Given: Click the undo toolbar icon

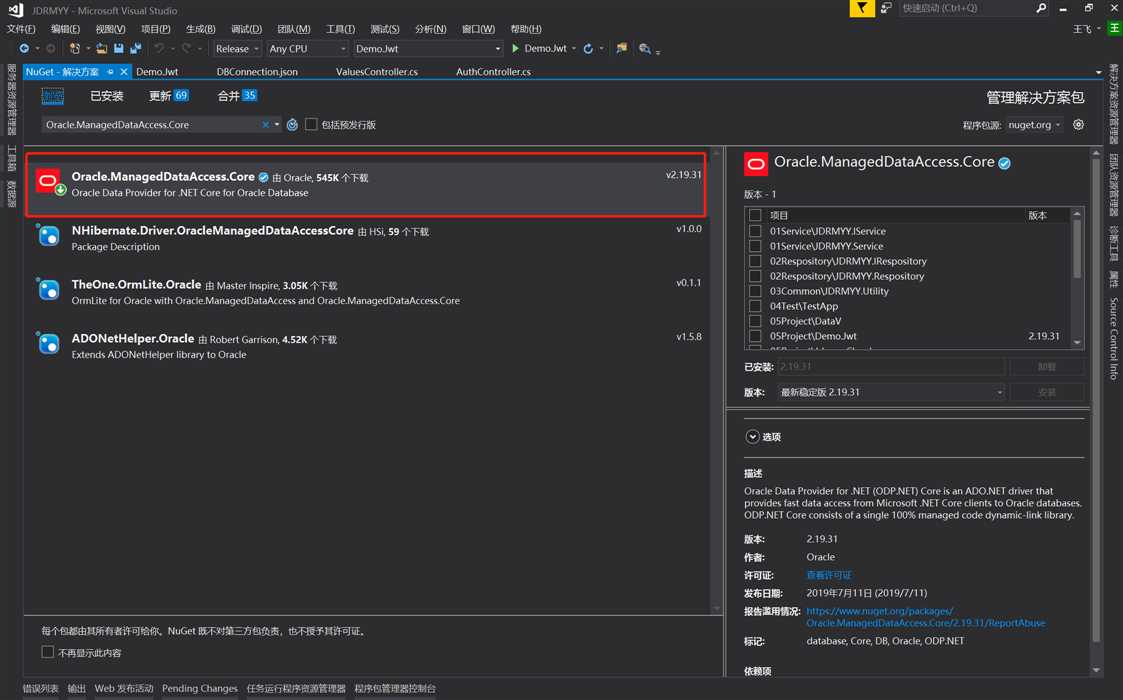Looking at the screenshot, I should pos(159,49).
